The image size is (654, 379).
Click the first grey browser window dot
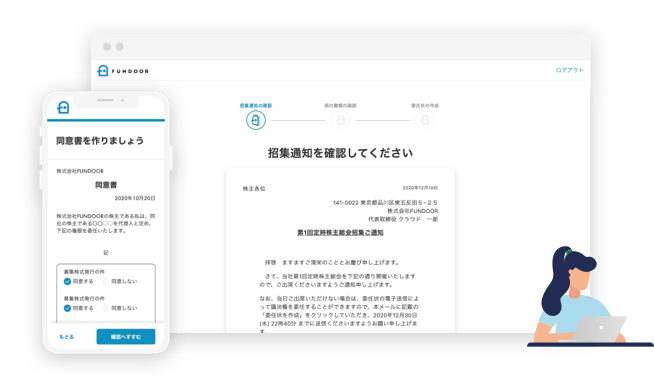(x=107, y=47)
